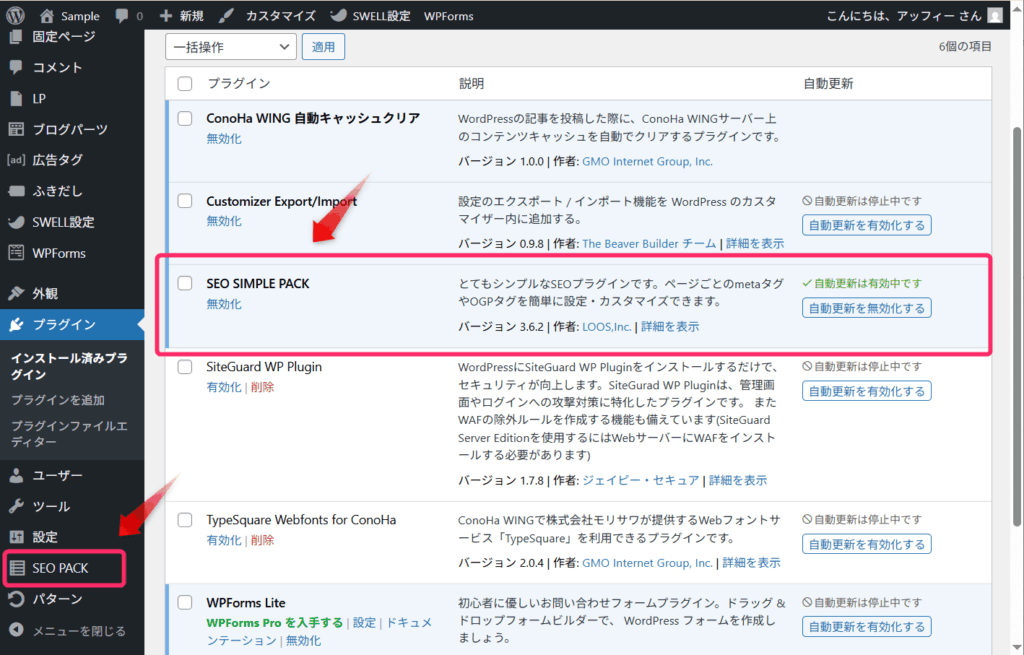Screen dimensions: 1024x655
Task: Check the ConoHa WING 自動キャッシュクリア checkbox
Action: [x=185, y=118]
